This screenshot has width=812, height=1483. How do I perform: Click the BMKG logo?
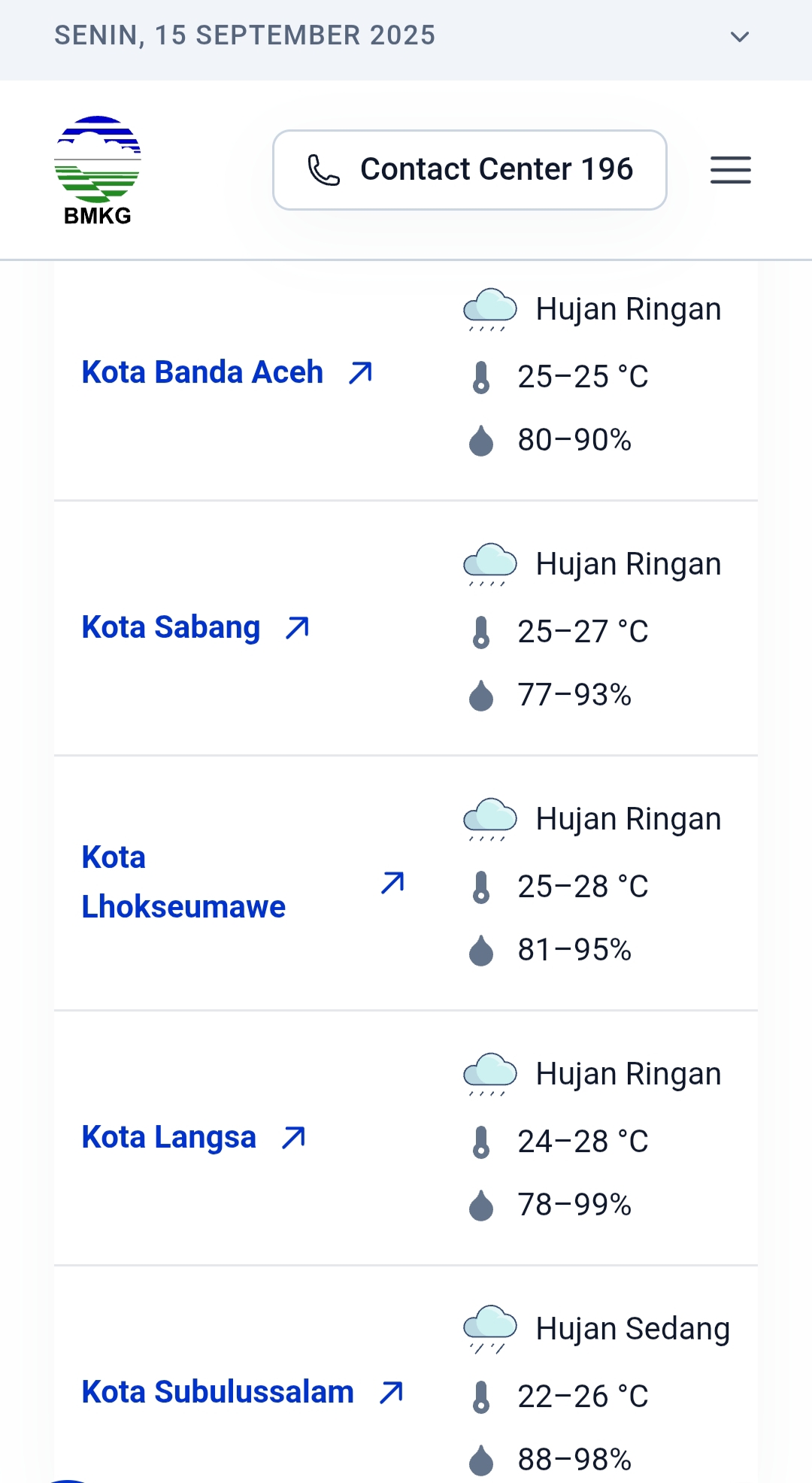click(x=98, y=171)
